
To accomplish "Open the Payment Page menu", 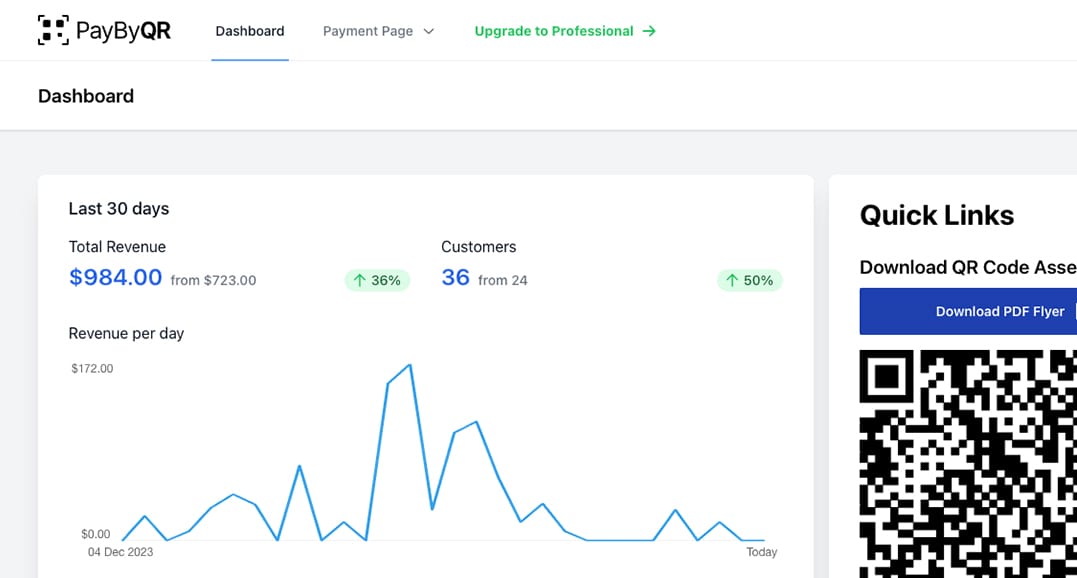I will [x=378, y=31].
